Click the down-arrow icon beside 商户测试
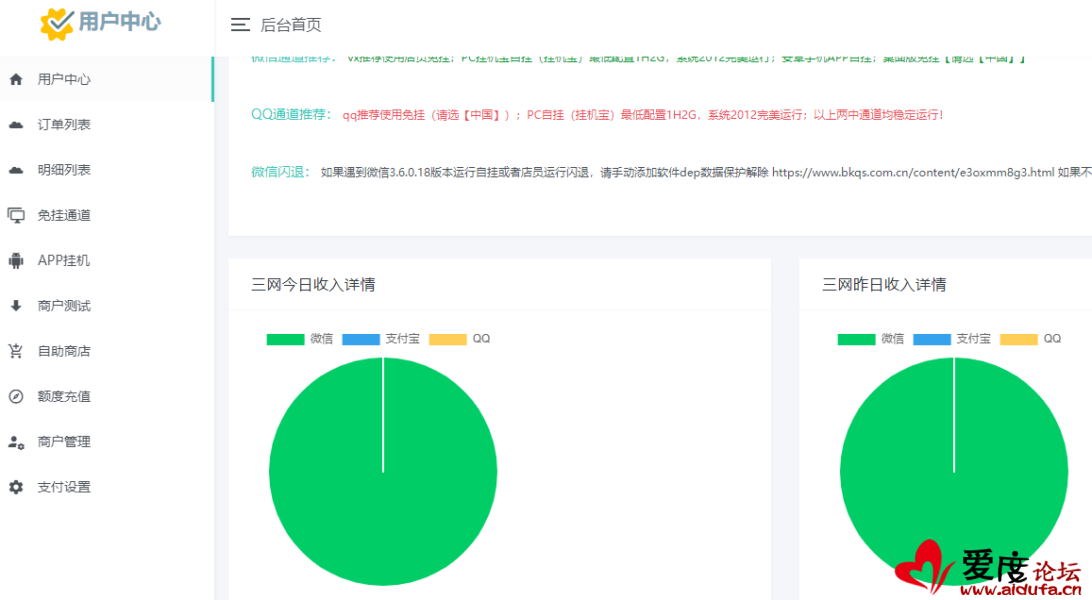The width and height of the screenshot is (1092, 600). point(16,306)
